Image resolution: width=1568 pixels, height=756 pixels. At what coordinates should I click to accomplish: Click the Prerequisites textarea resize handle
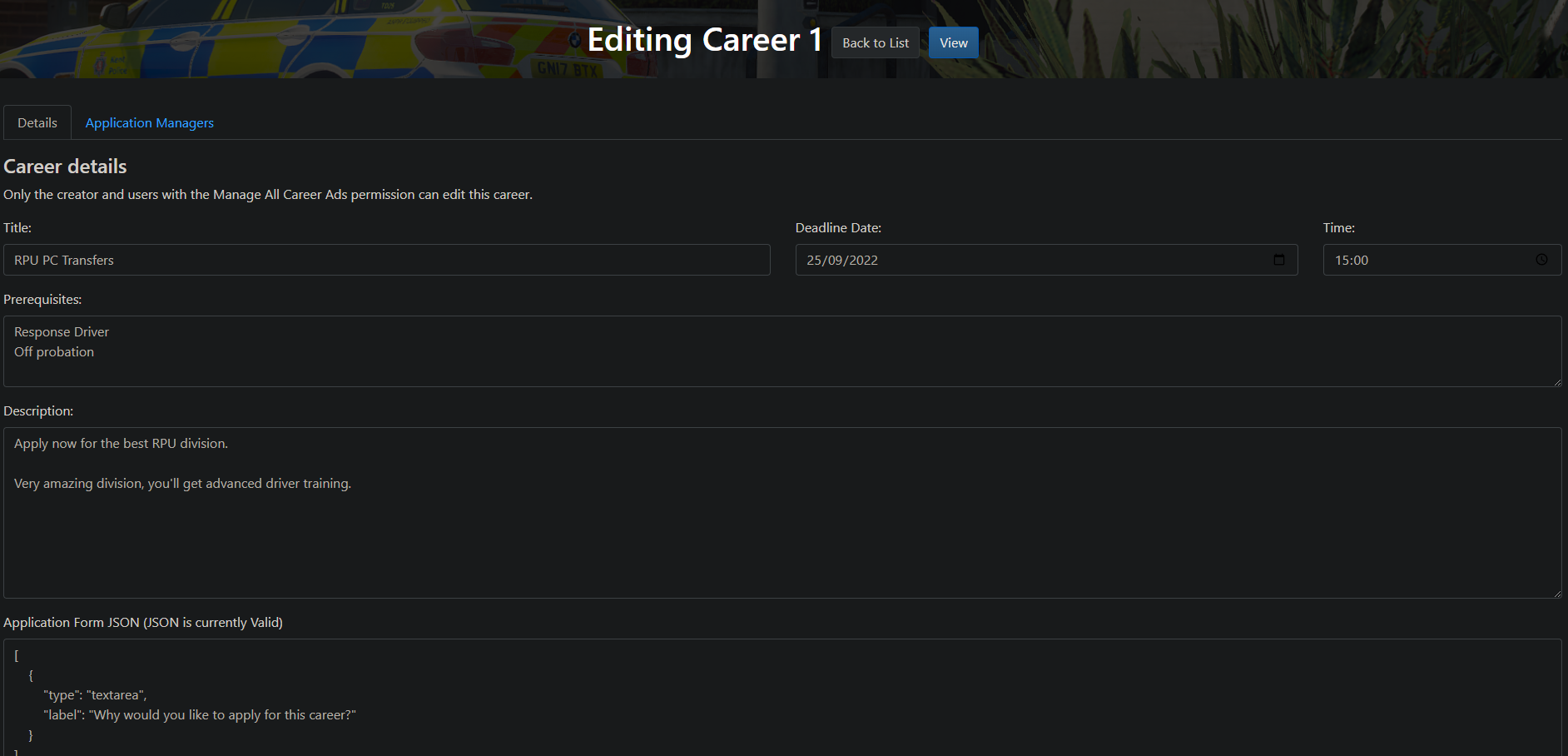[x=1556, y=382]
